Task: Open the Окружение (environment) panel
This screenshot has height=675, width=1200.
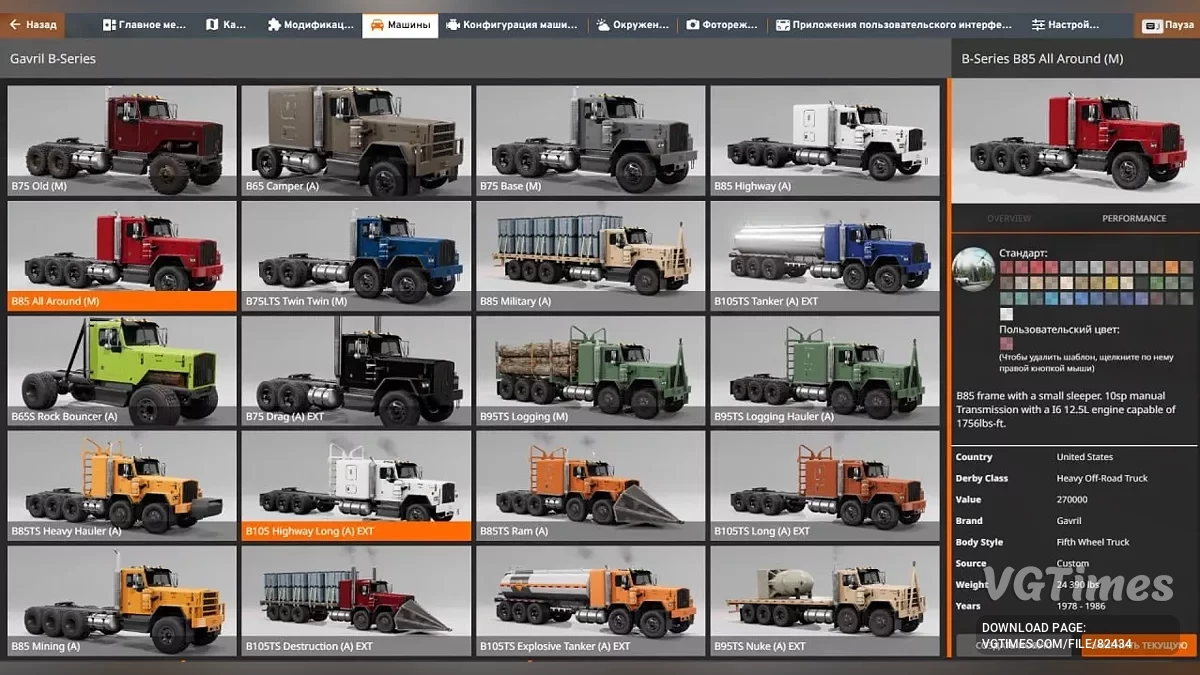Action: pos(633,24)
